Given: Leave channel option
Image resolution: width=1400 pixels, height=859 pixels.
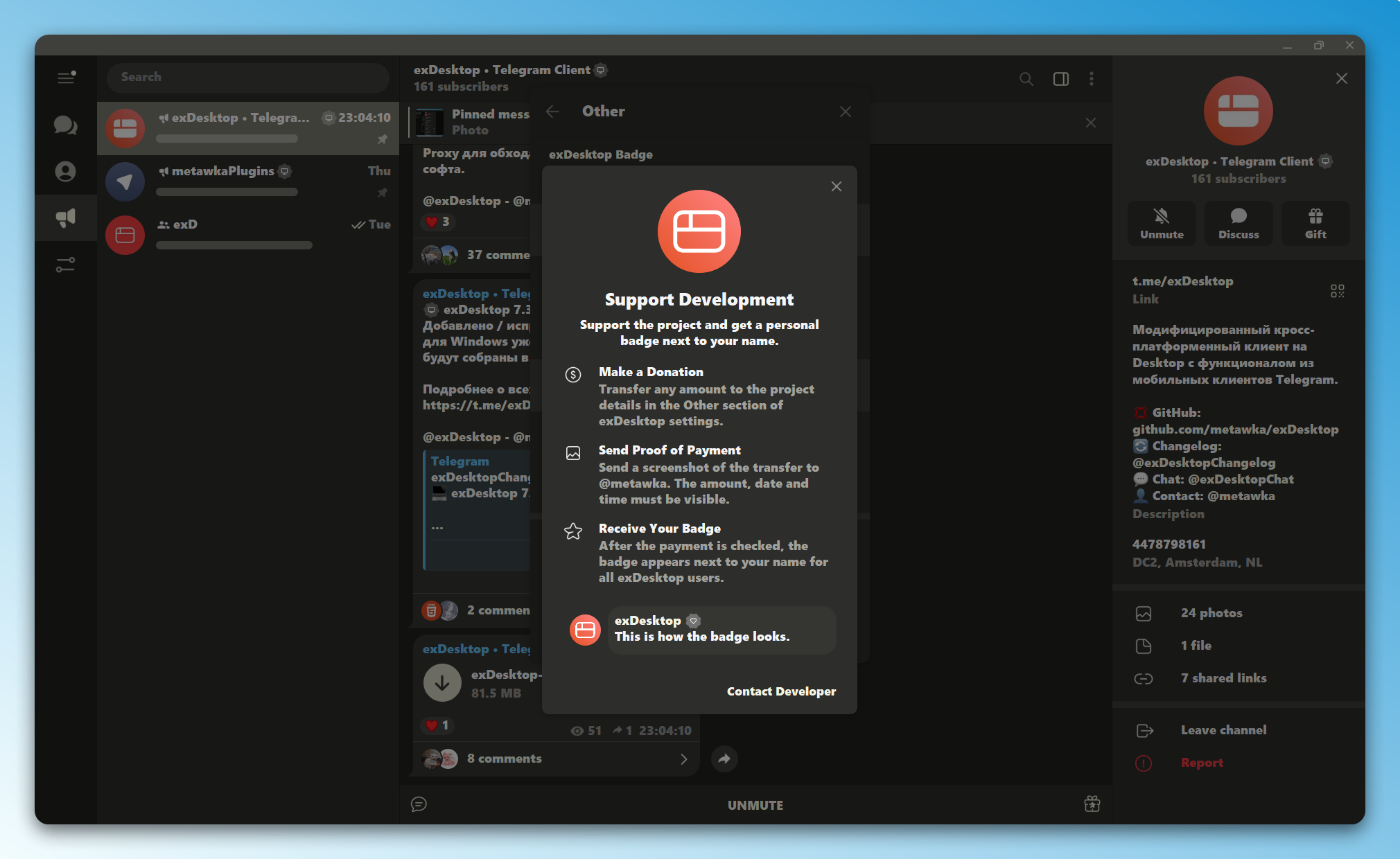Looking at the screenshot, I should [1239, 730].
